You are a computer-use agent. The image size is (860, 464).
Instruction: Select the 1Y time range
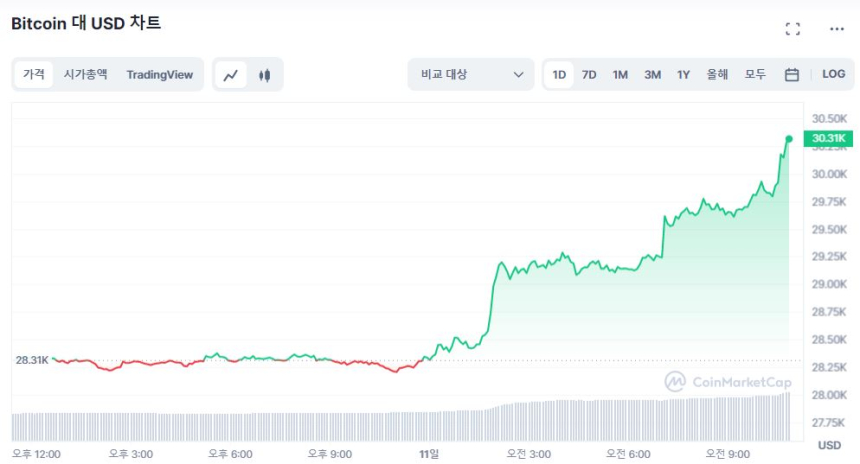point(684,75)
